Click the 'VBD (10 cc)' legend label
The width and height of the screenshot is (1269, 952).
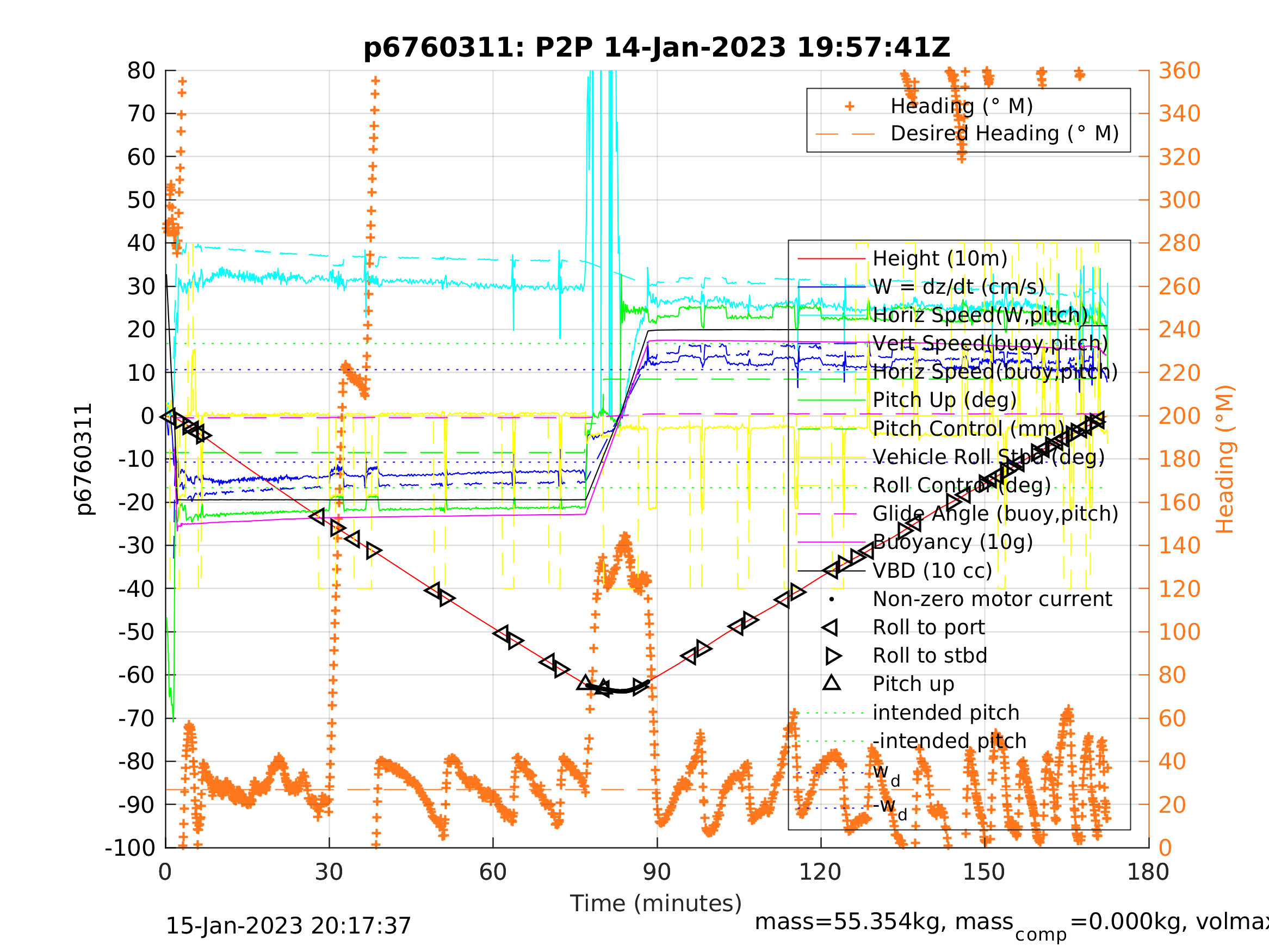[932, 571]
